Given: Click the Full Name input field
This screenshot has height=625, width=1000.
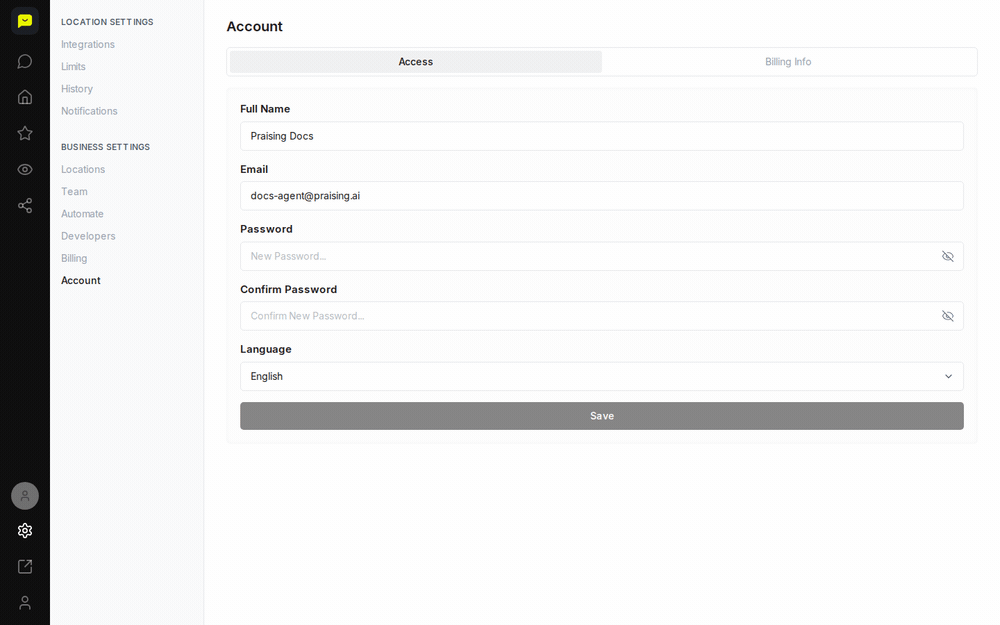Looking at the screenshot, I should pyautogui.click(x=601, y=136).
